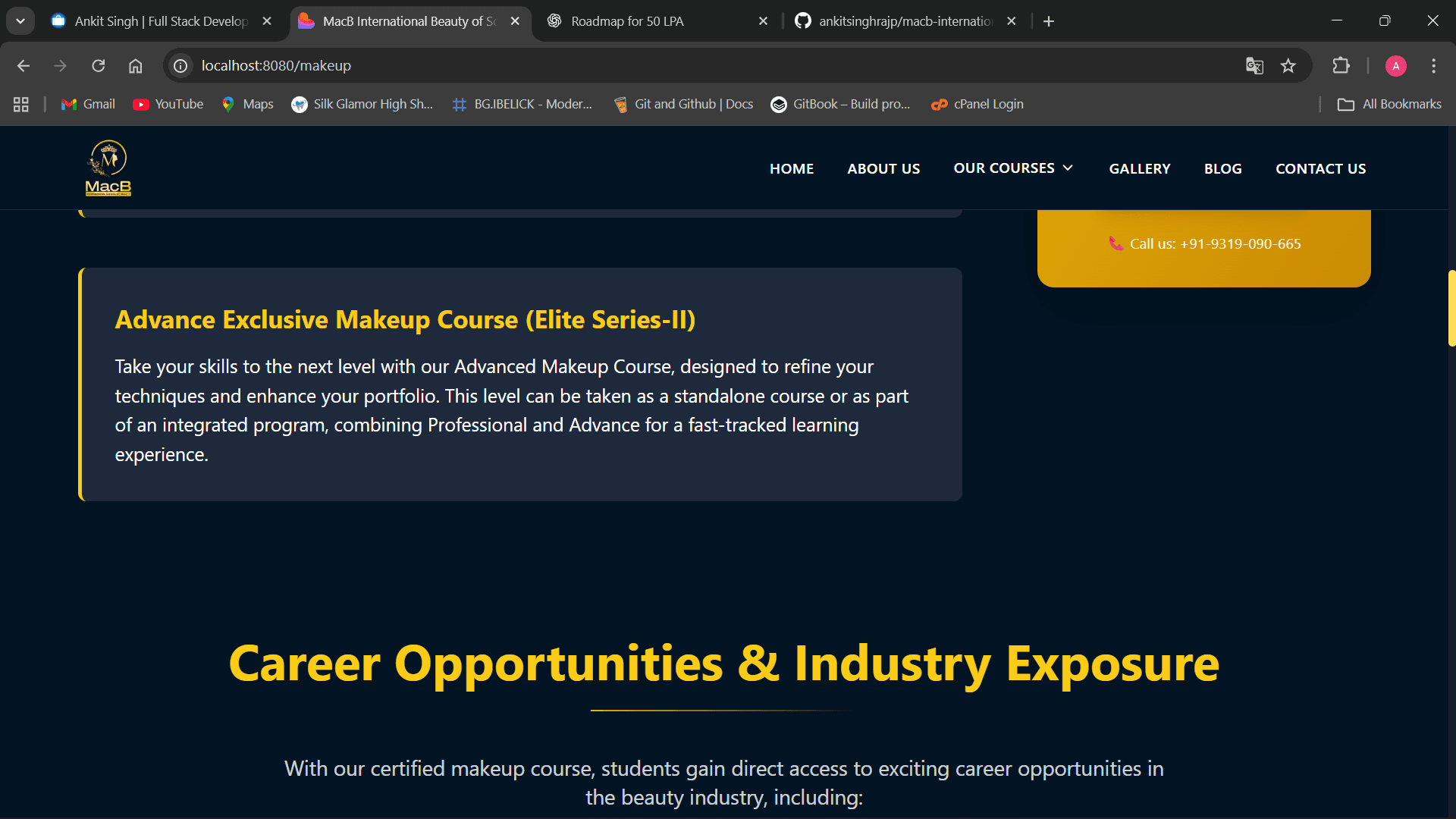Open the Gallery menu item
The width and height of the screenshot is (1456, 819).
(1139, 168)
